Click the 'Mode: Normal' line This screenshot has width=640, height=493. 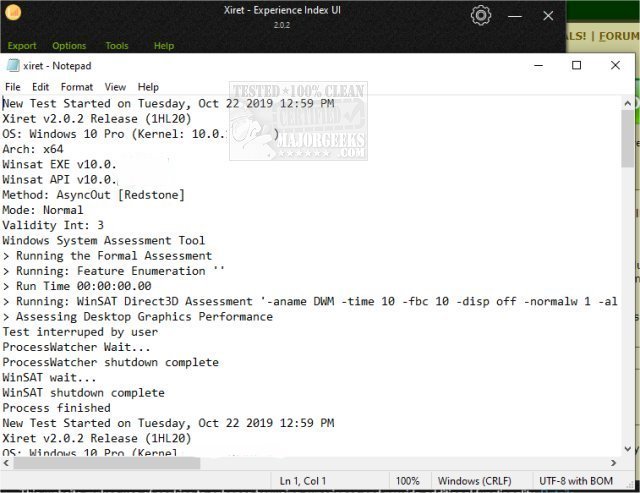coord(43,210)
